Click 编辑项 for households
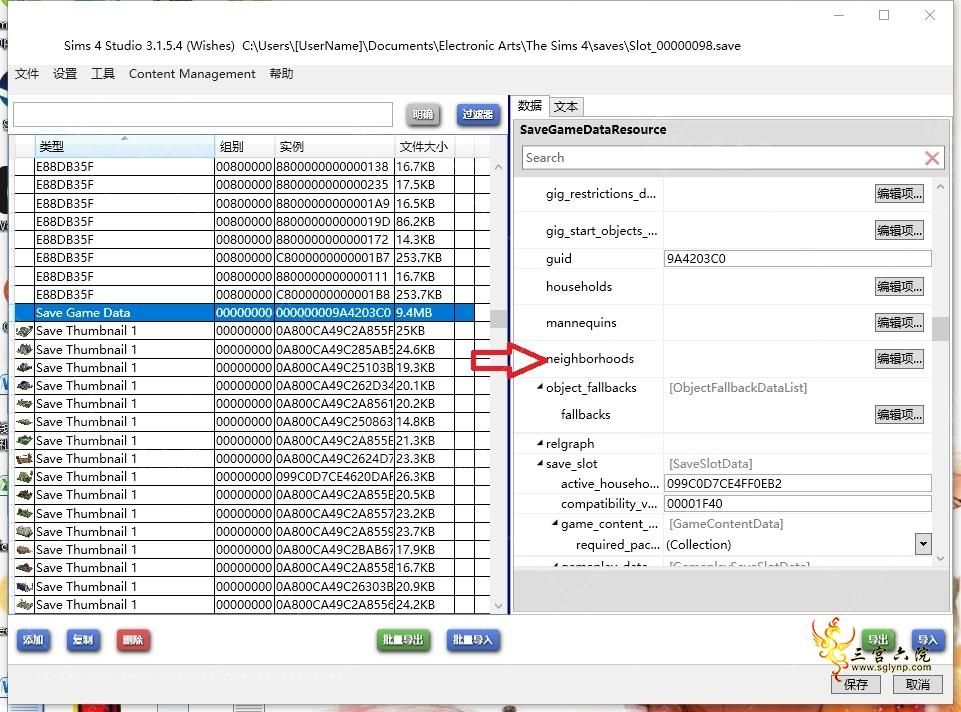The image size is (961, 712). [899, 286]
